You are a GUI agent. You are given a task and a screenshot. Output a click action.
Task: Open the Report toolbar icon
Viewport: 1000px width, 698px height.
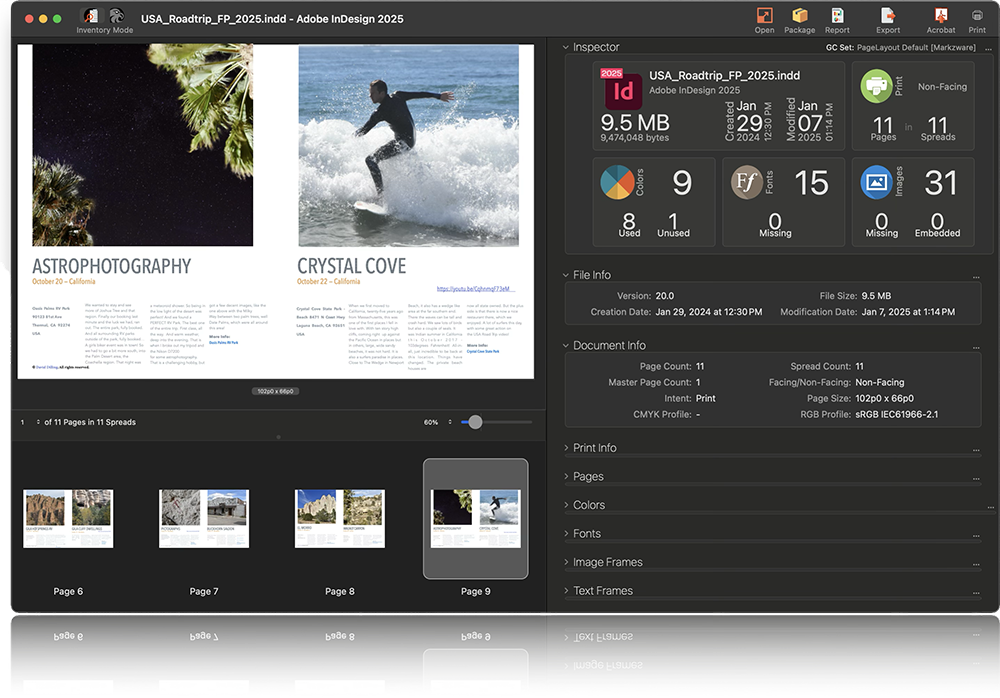837,15
